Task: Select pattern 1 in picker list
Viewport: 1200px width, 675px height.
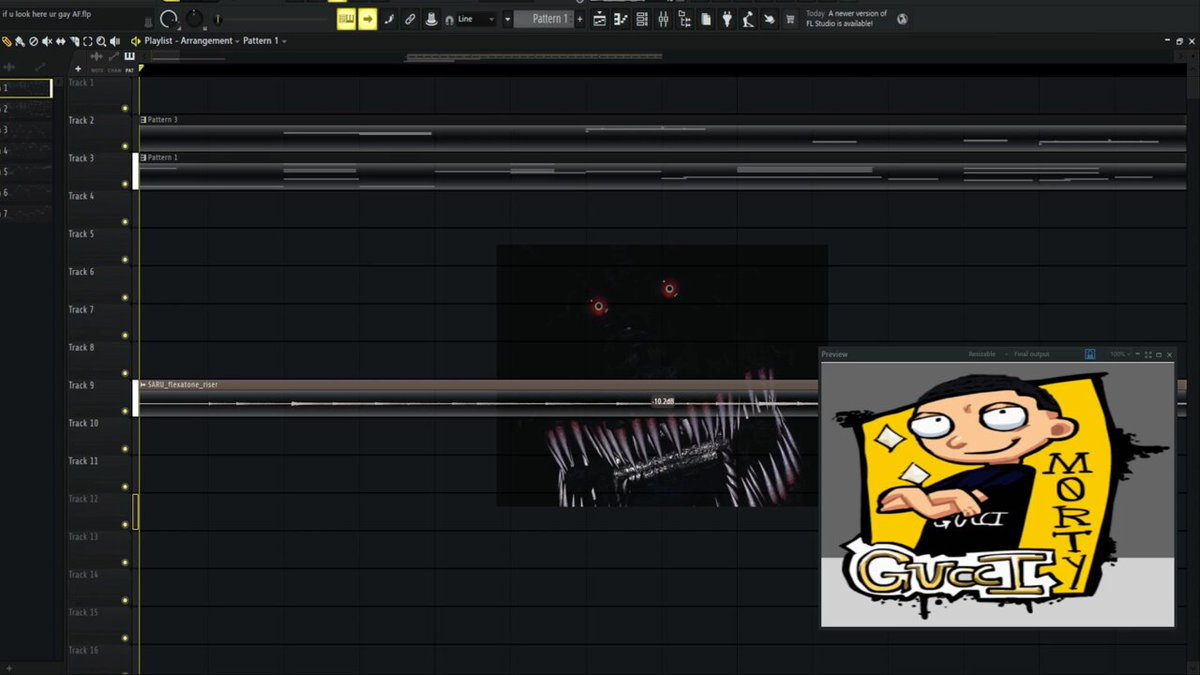Action: [x=26, y=88]
